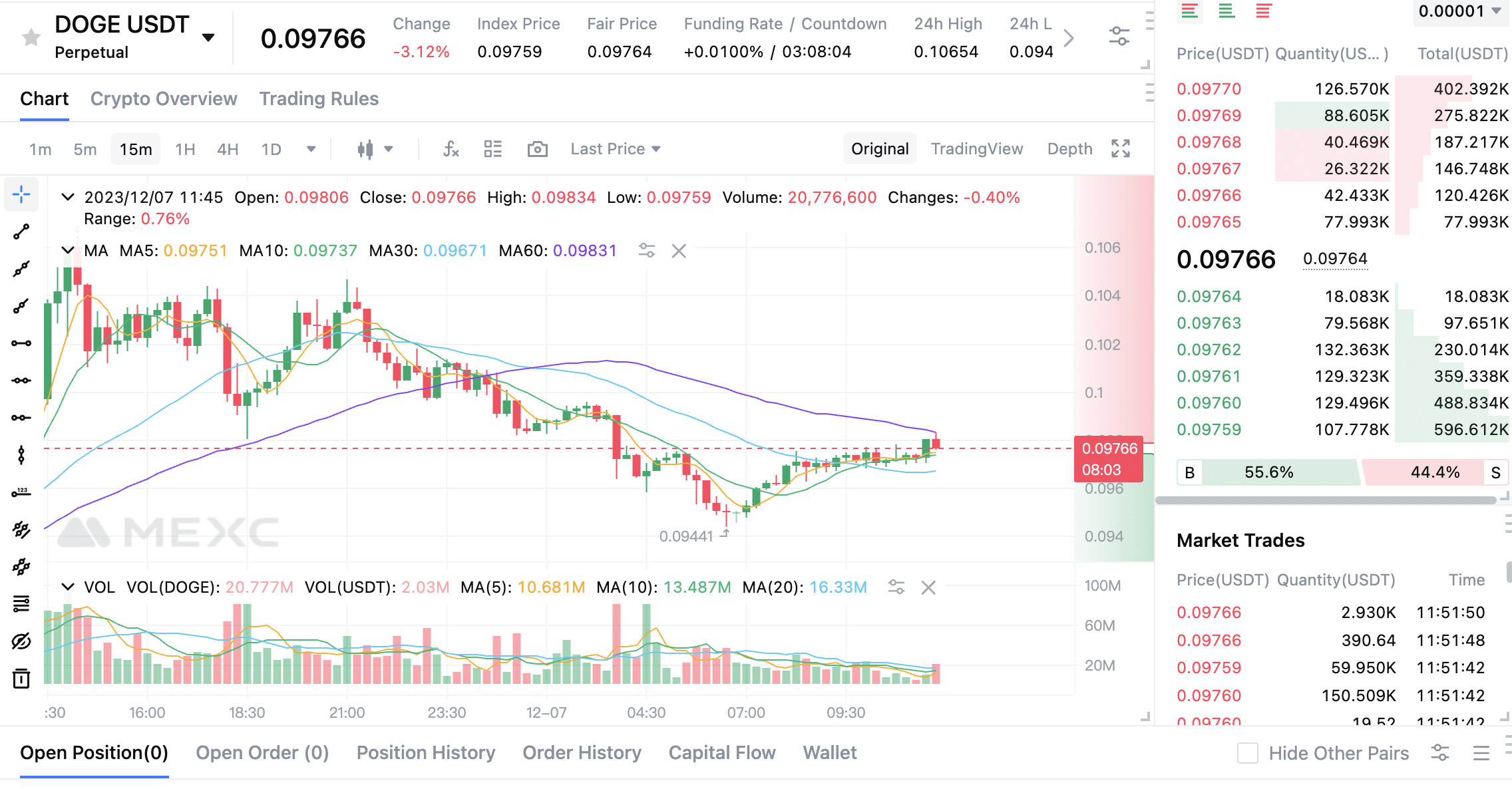Show asks only order book view
This screenshot has height=789, width=1512.
coord(1264,11)
